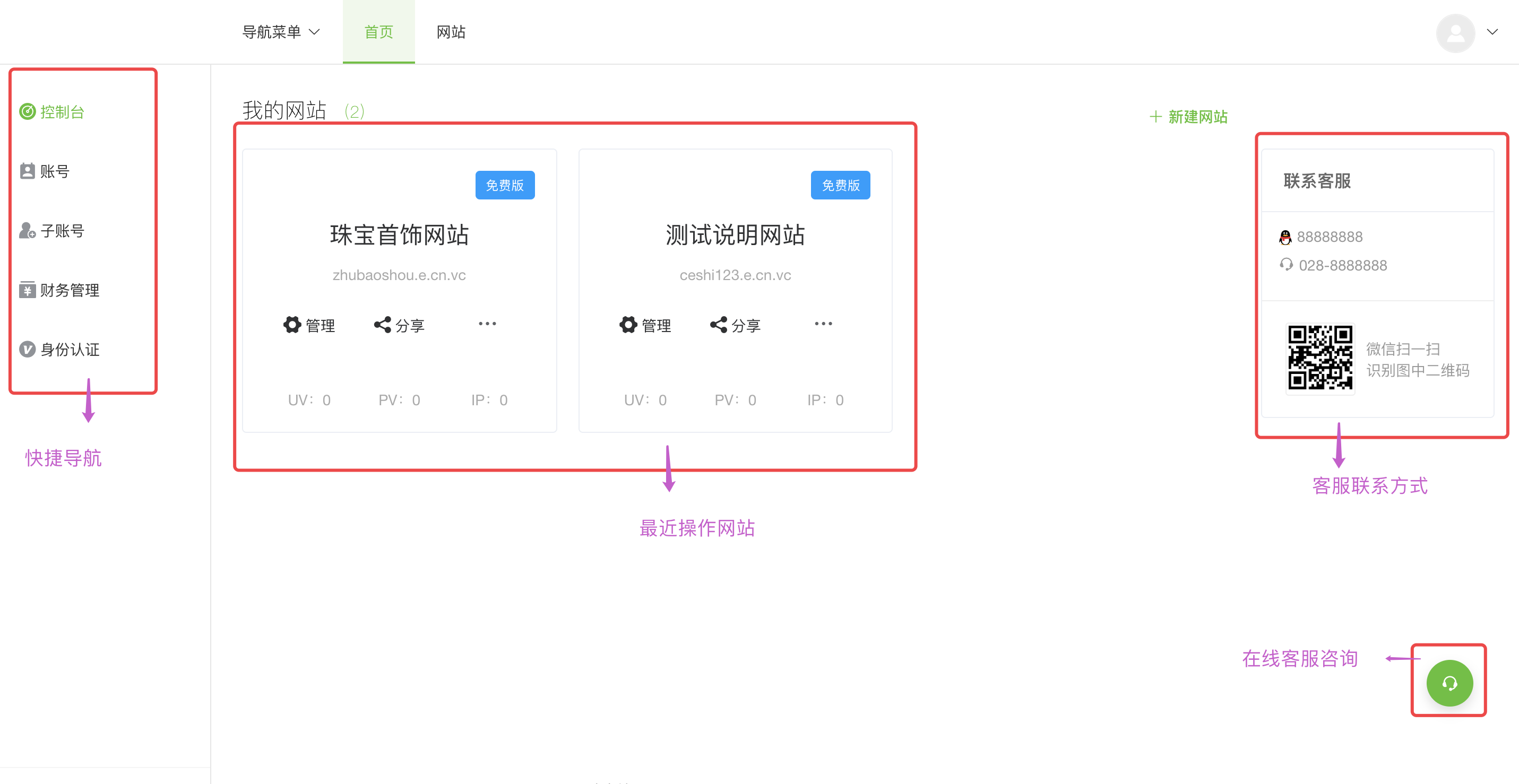Open the green online customer service button

(1449, 683)
